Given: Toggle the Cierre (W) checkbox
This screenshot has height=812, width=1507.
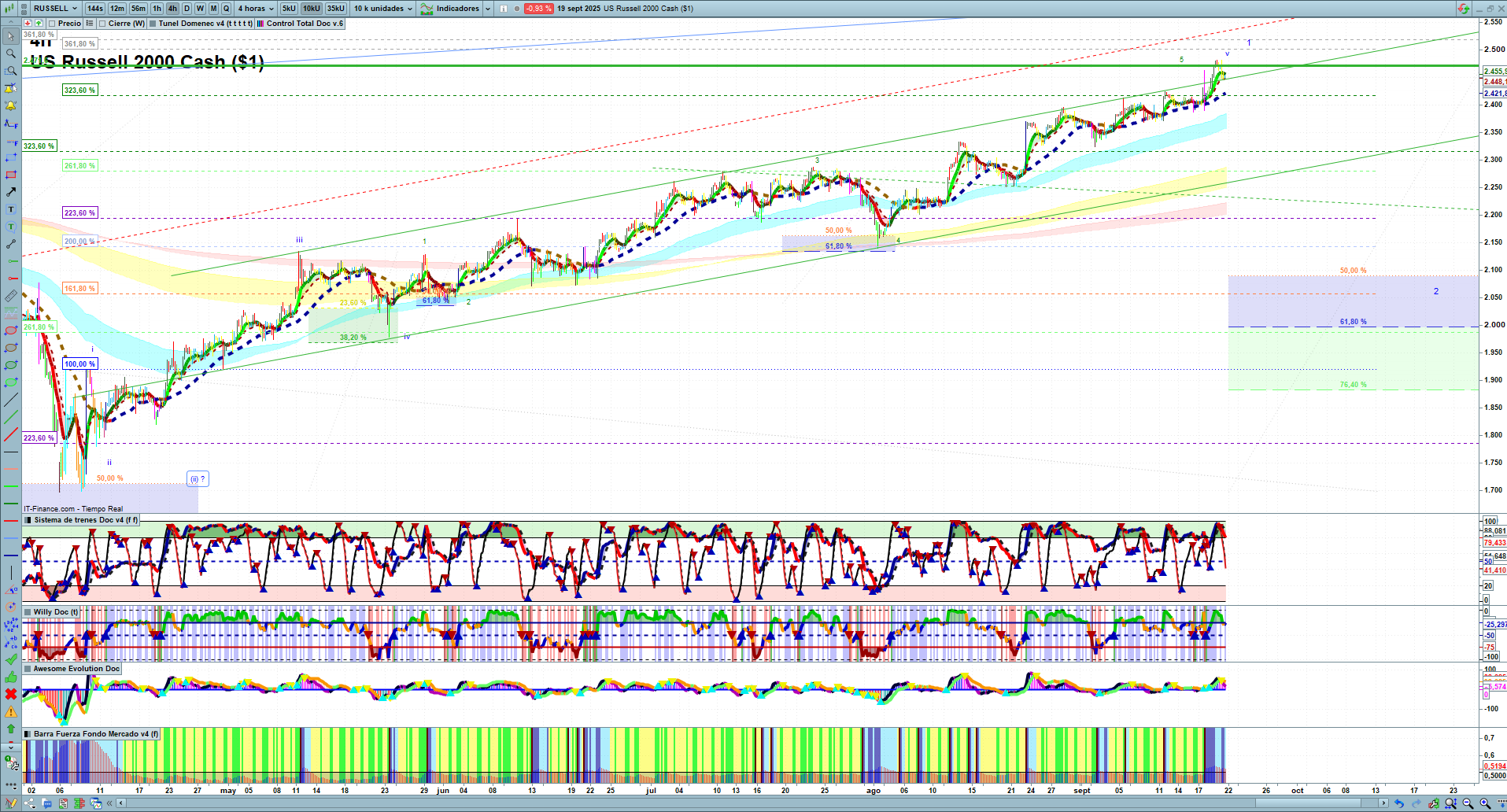Looking at the screenshot, I should click(x=102, y=24).
